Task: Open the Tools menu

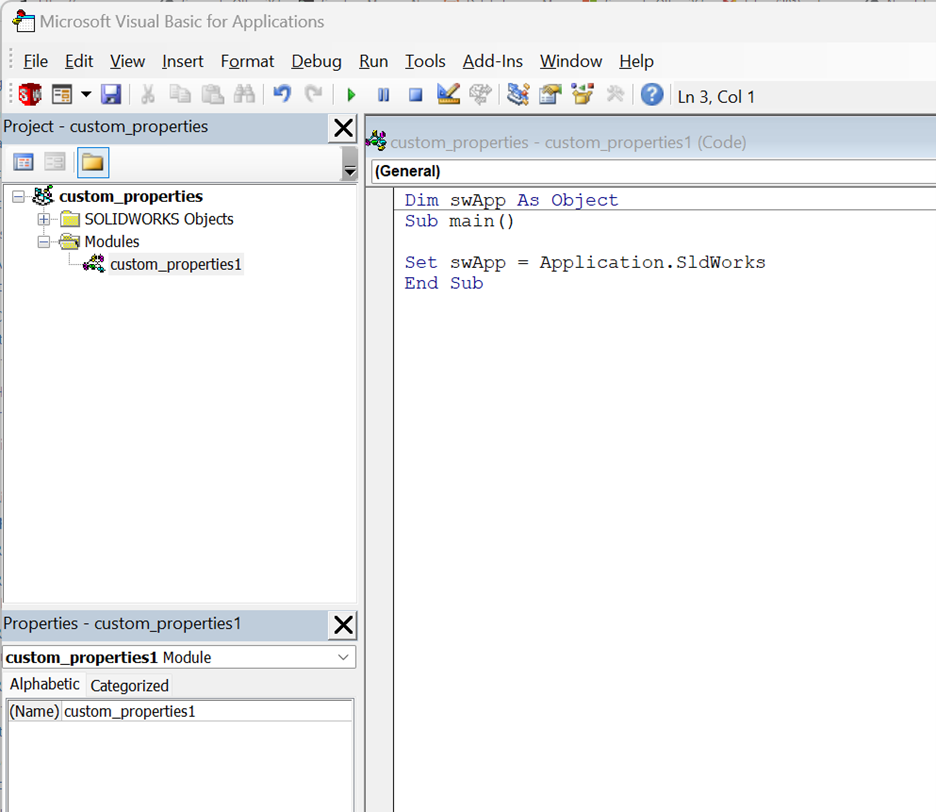Action: (425, 61)
